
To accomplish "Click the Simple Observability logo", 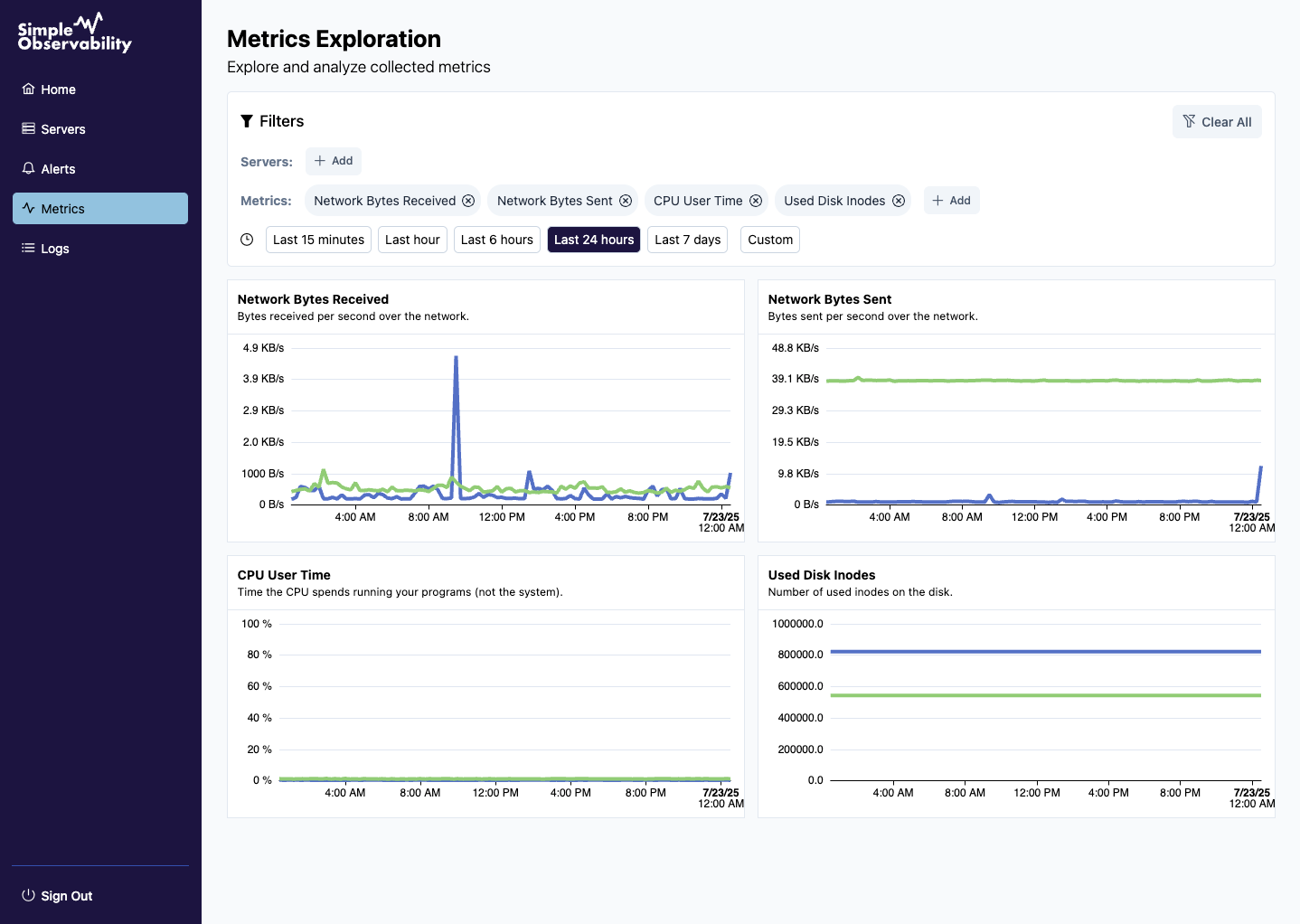I will pos(75,33).
